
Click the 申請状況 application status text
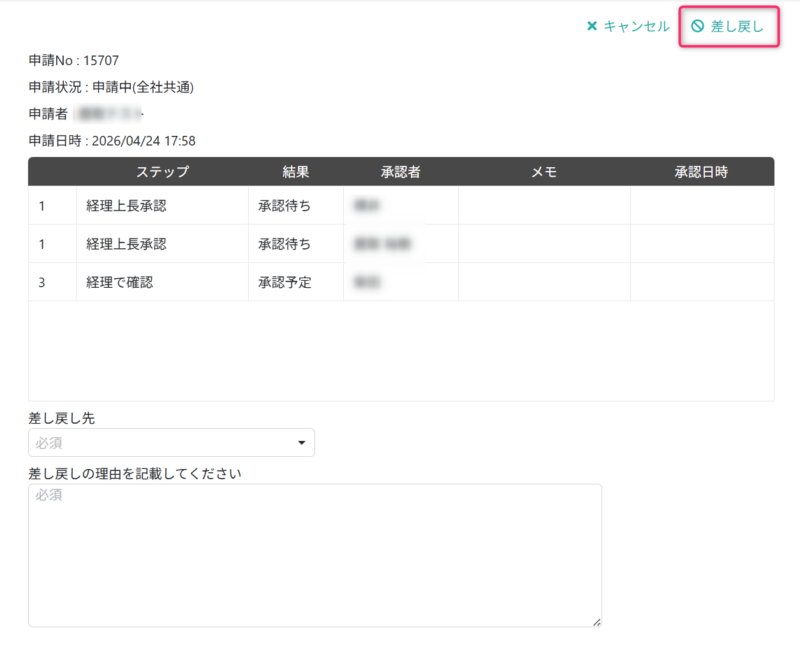click(x=110, y=86)
